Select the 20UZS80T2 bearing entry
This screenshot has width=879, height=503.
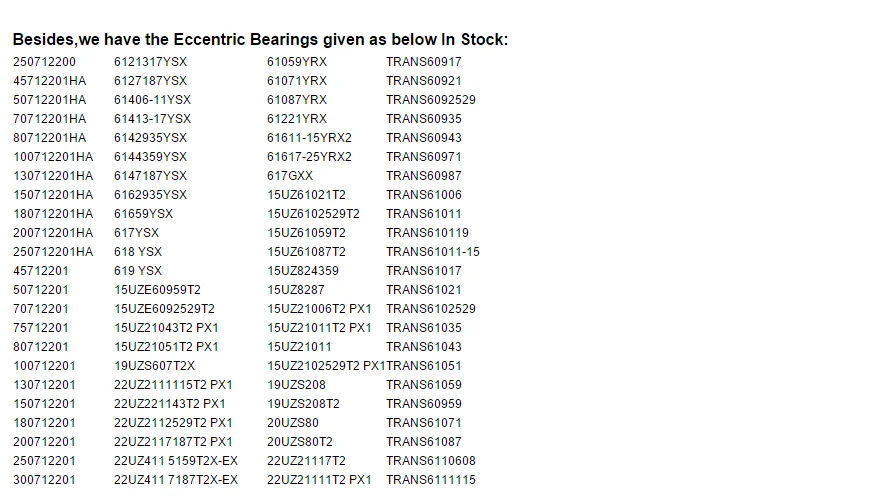300,442
